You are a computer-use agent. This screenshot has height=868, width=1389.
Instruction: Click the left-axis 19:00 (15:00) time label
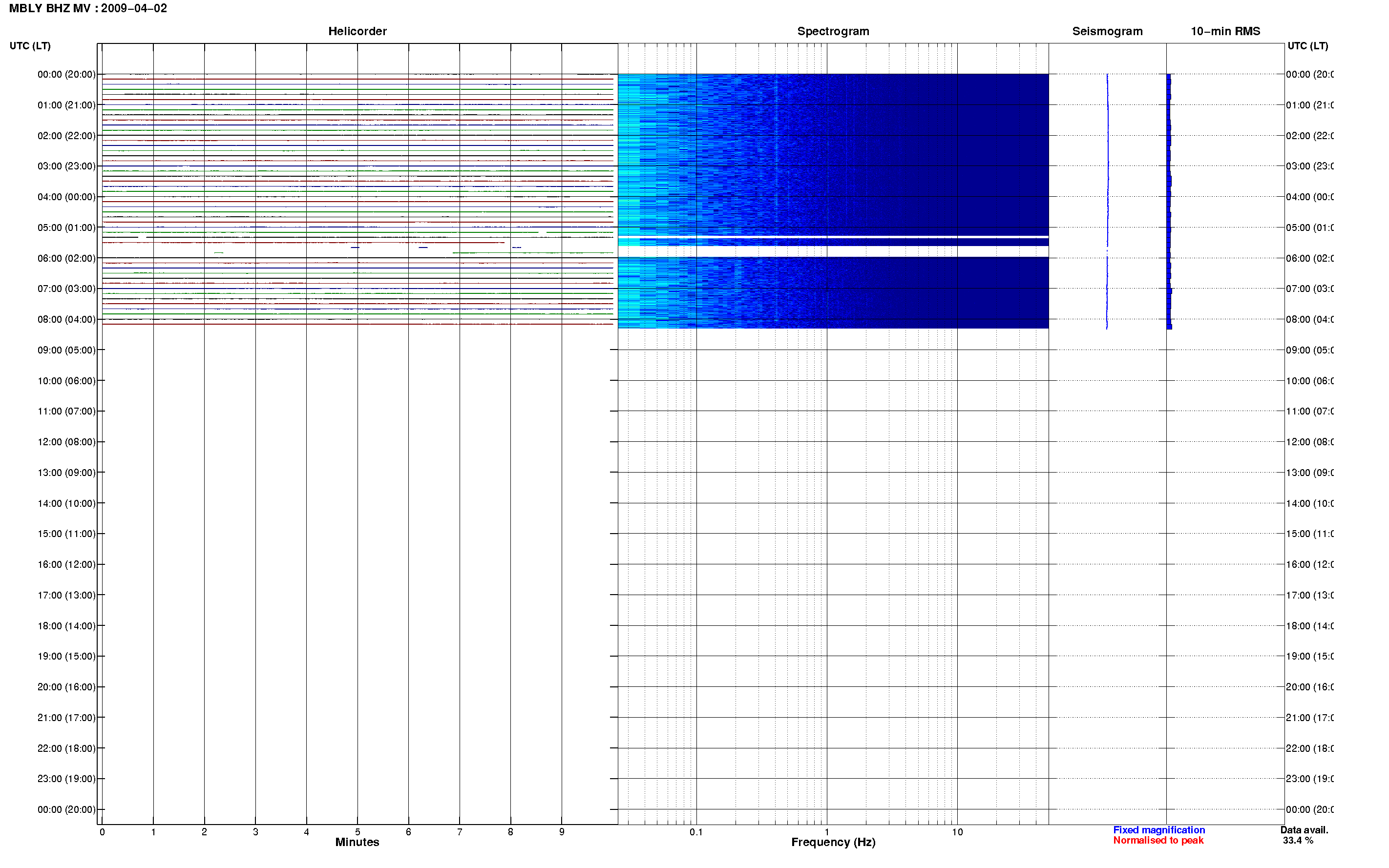(66, 656)
